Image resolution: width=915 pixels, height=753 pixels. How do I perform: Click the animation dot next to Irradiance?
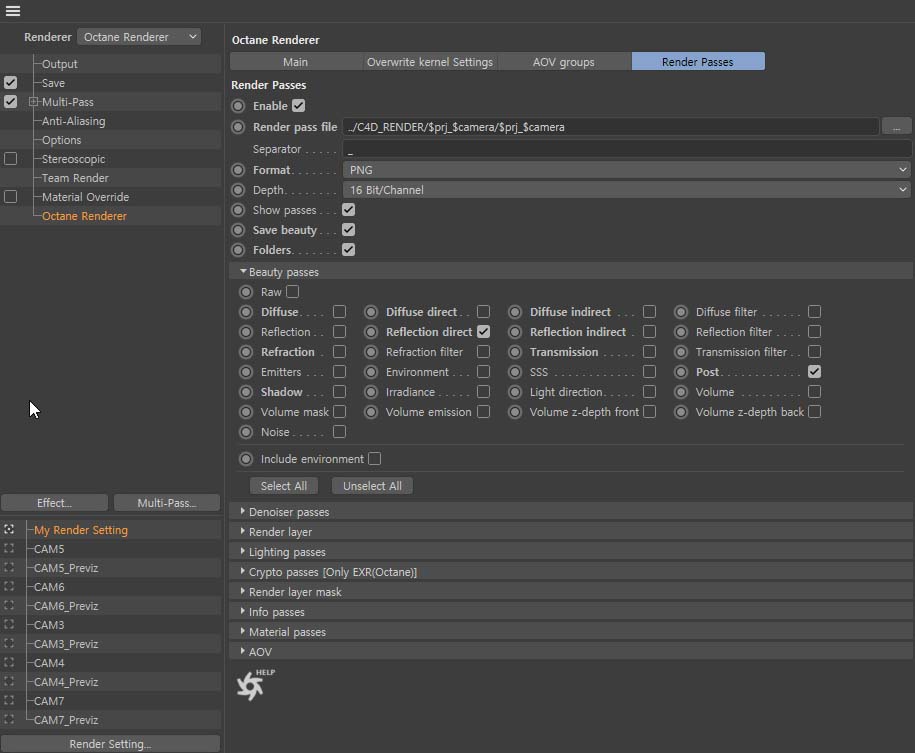pyautogui.click(x=371, y=392)
